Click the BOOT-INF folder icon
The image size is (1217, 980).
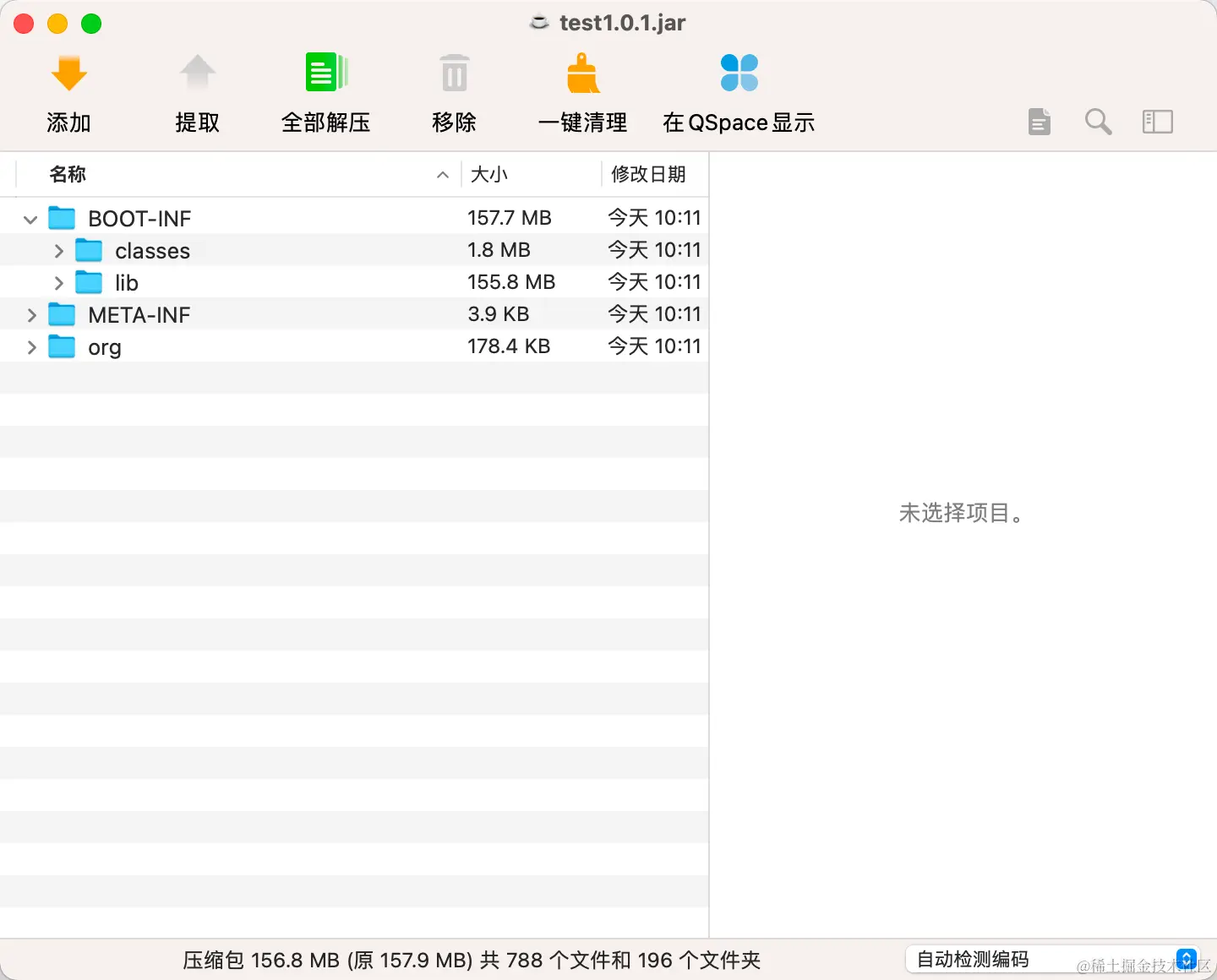tap(62, 218)
